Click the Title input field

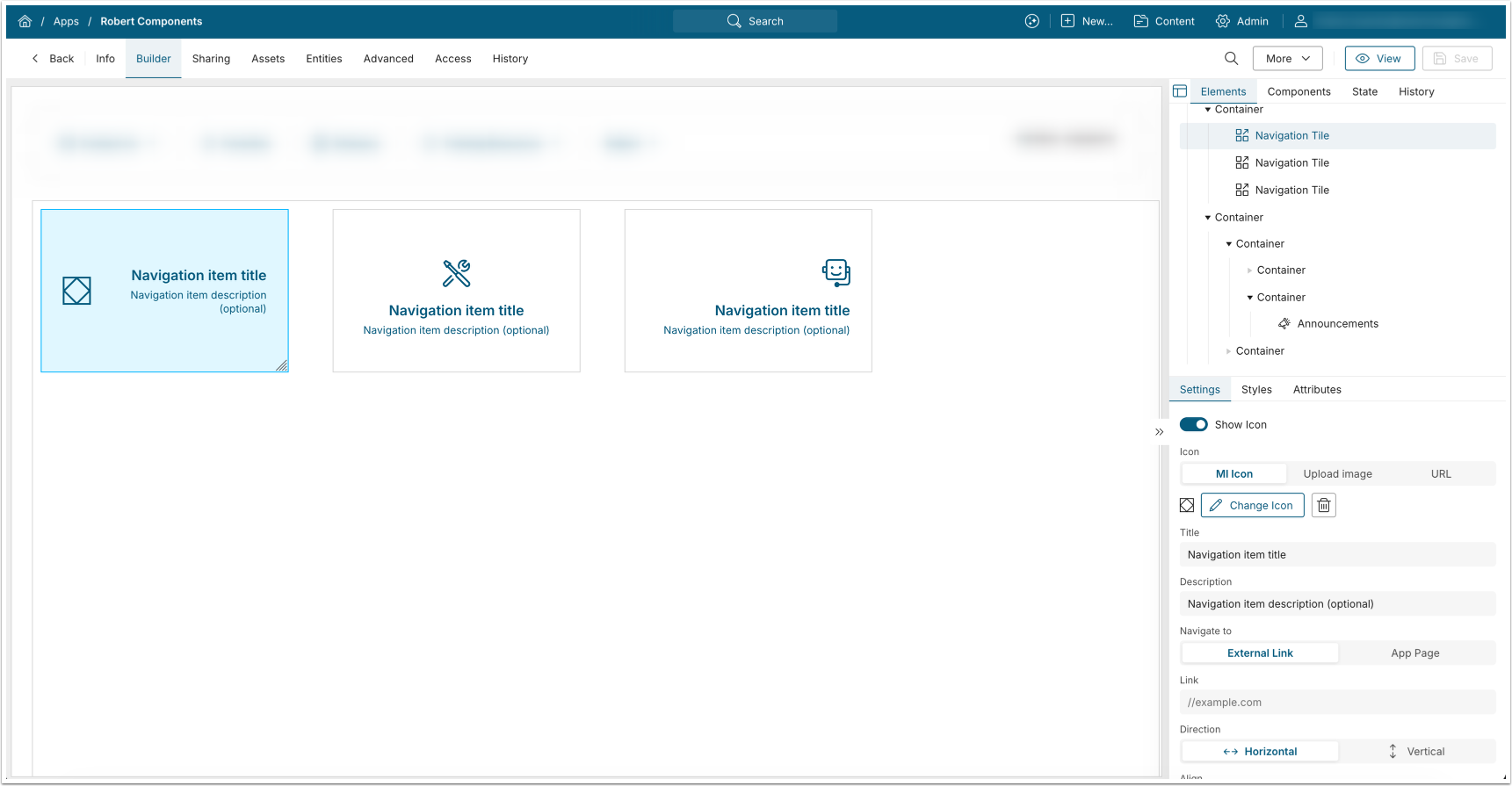(x=1337, y=555)
